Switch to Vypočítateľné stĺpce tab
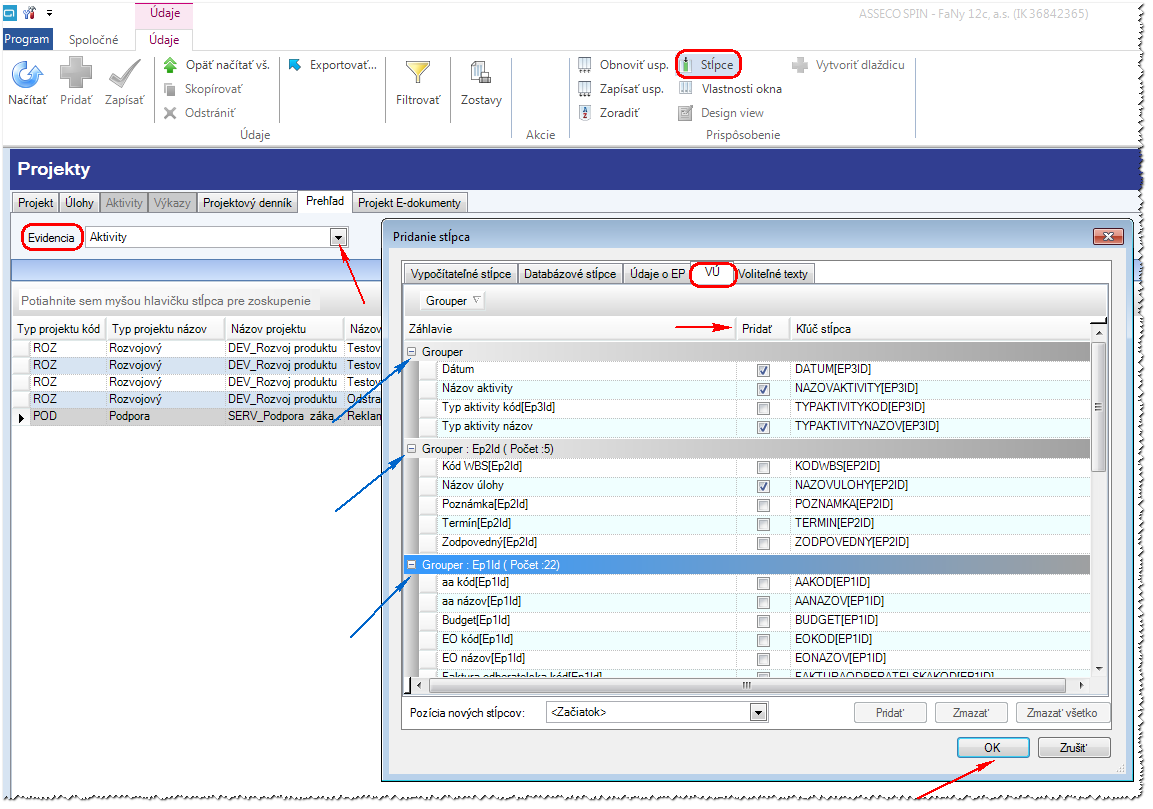 point(460,274)
